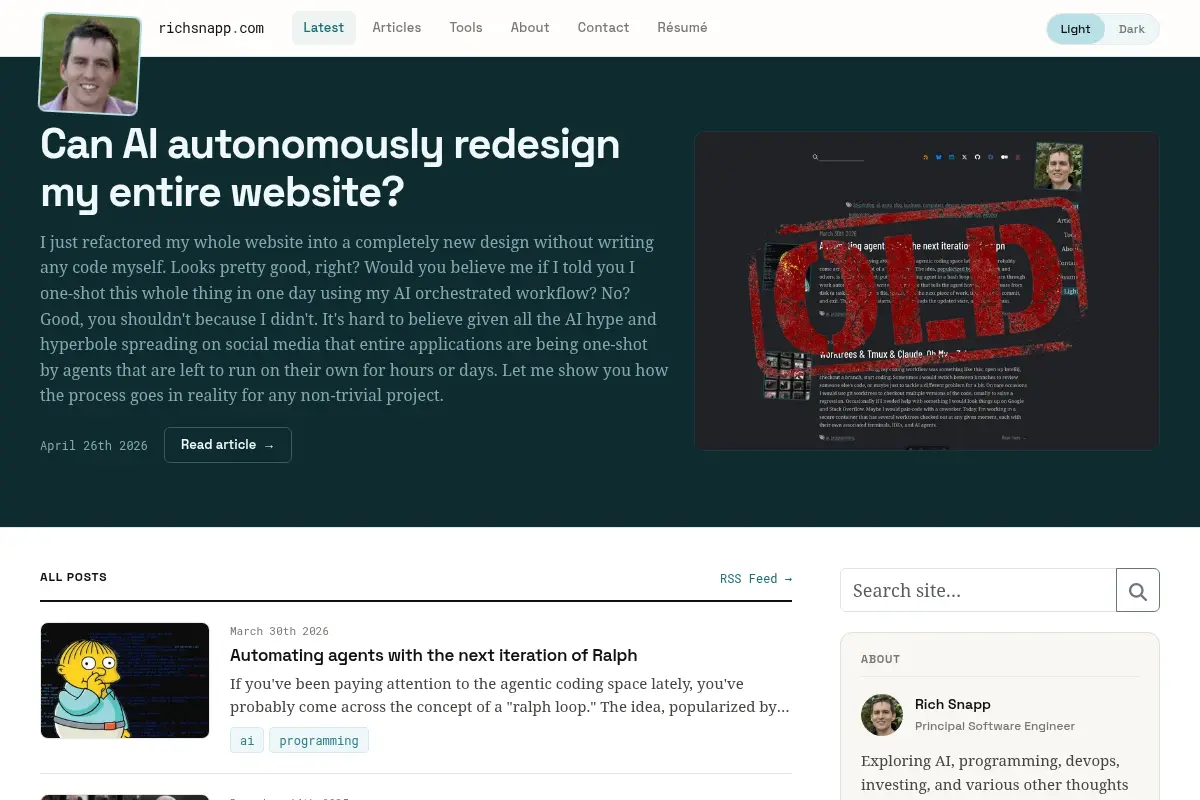The image size is (1200, 800).
Task: Click Rich Snapp's round avatar in About card
Action: (x=882, y=715)
